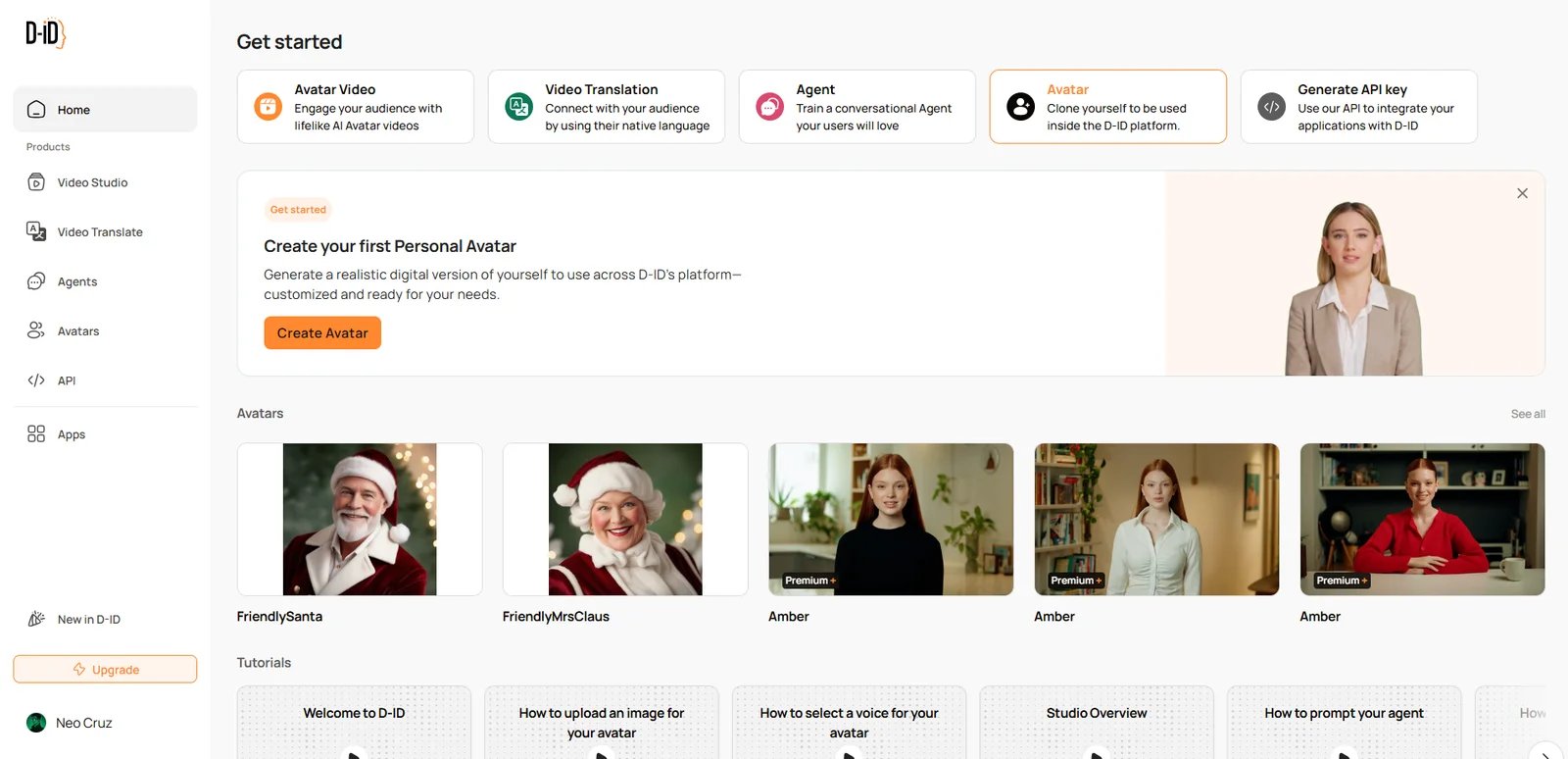The width and height of the screenshot is (1568, 759).
Task: Click the Generate API key code icon
Action: tap(1271, 106)
